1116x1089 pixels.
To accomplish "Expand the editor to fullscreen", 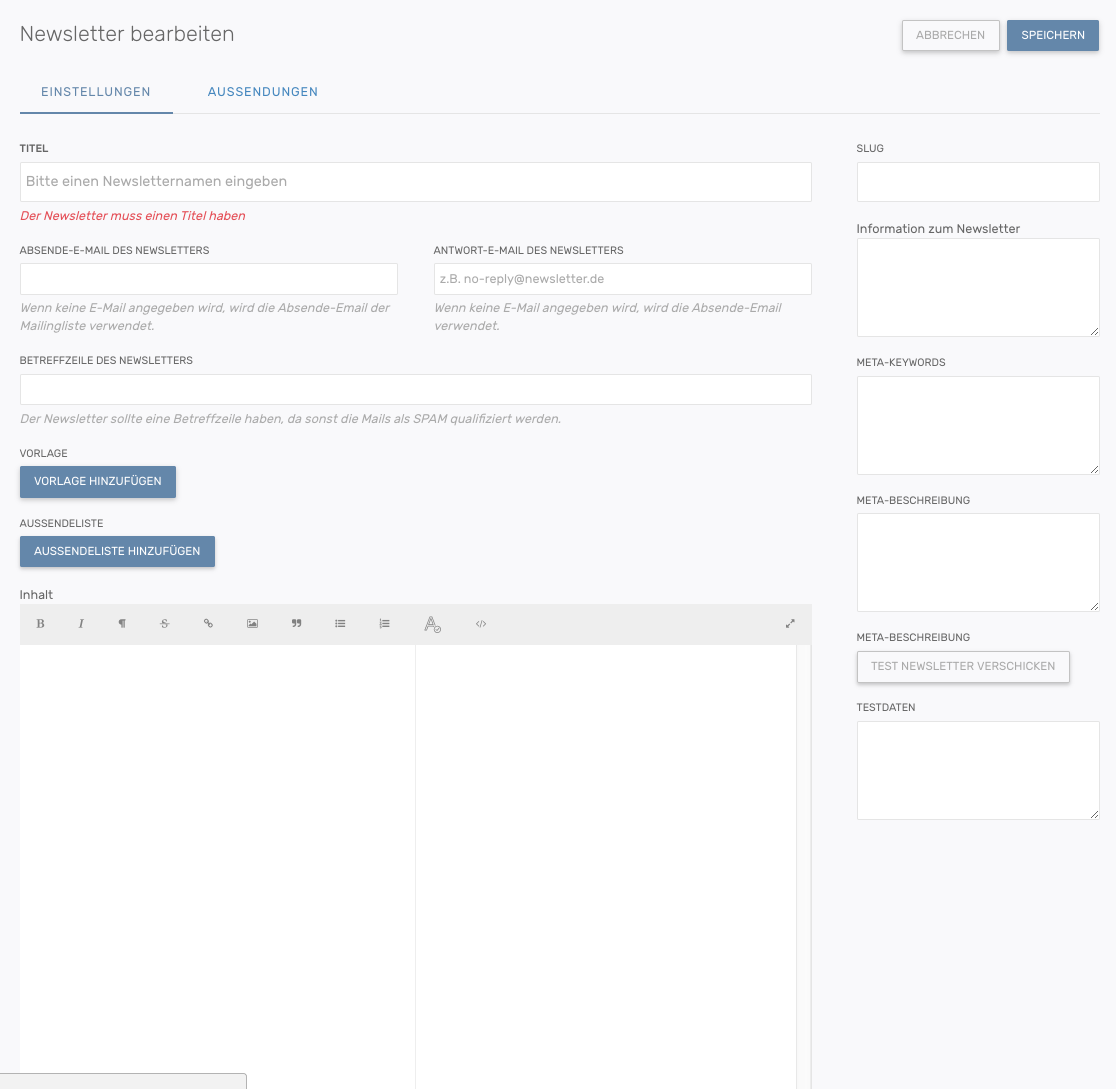I will [x=790, y=624].
